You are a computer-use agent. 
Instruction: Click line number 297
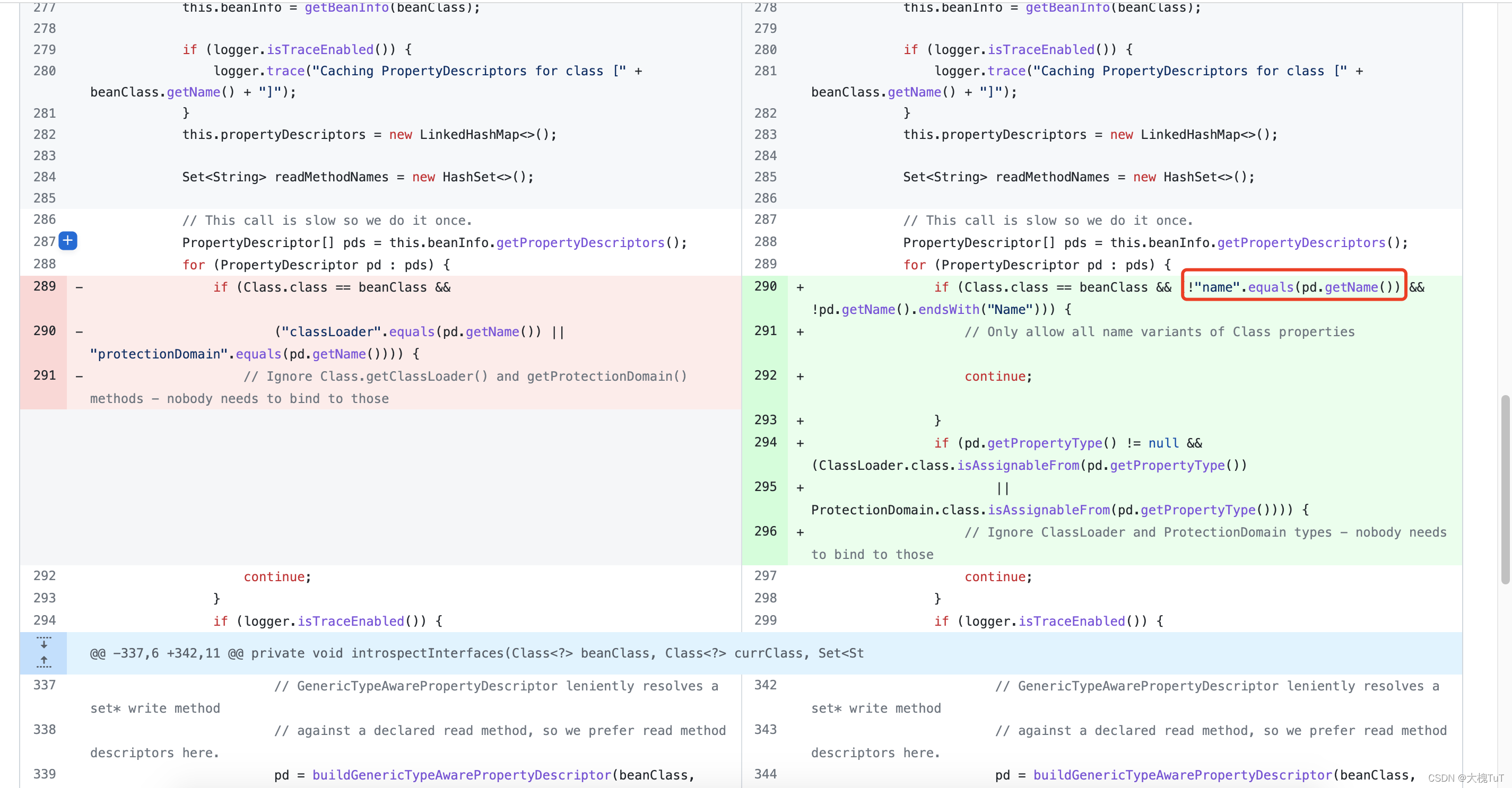tap(766, 575)
